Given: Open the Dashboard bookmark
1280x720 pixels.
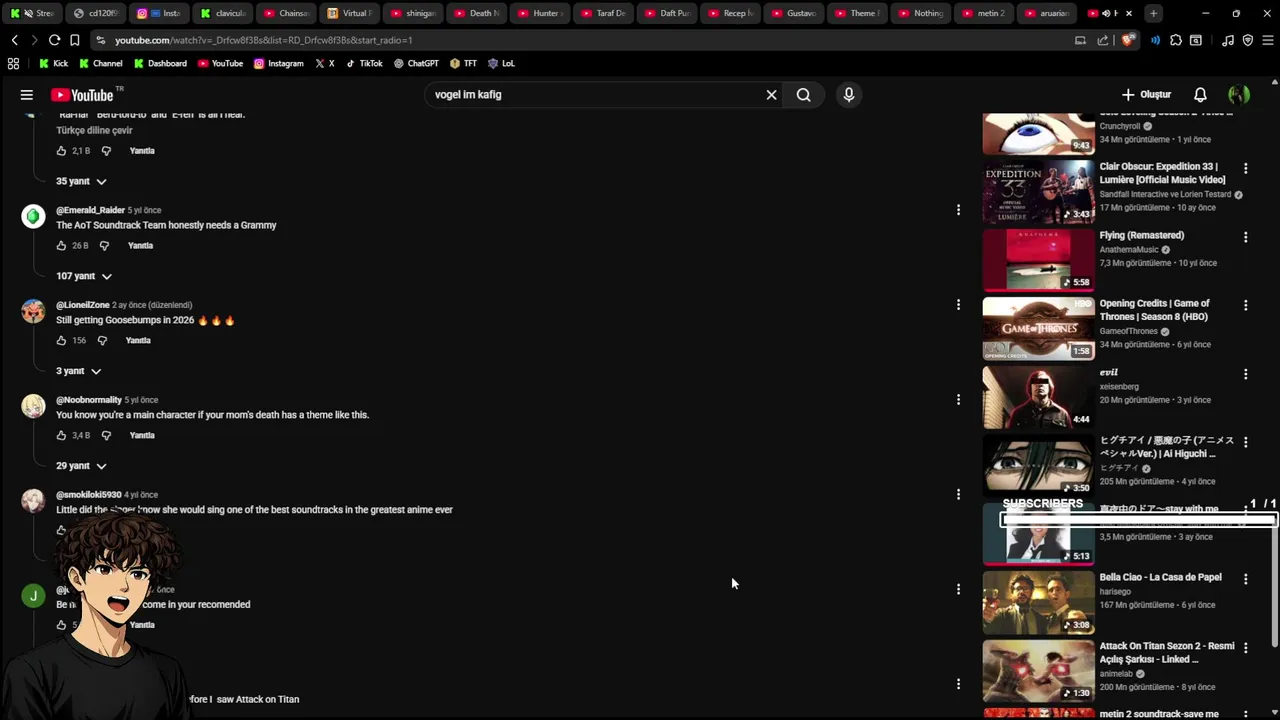Looking at the screenshot, I should click(x=160, y=63).
